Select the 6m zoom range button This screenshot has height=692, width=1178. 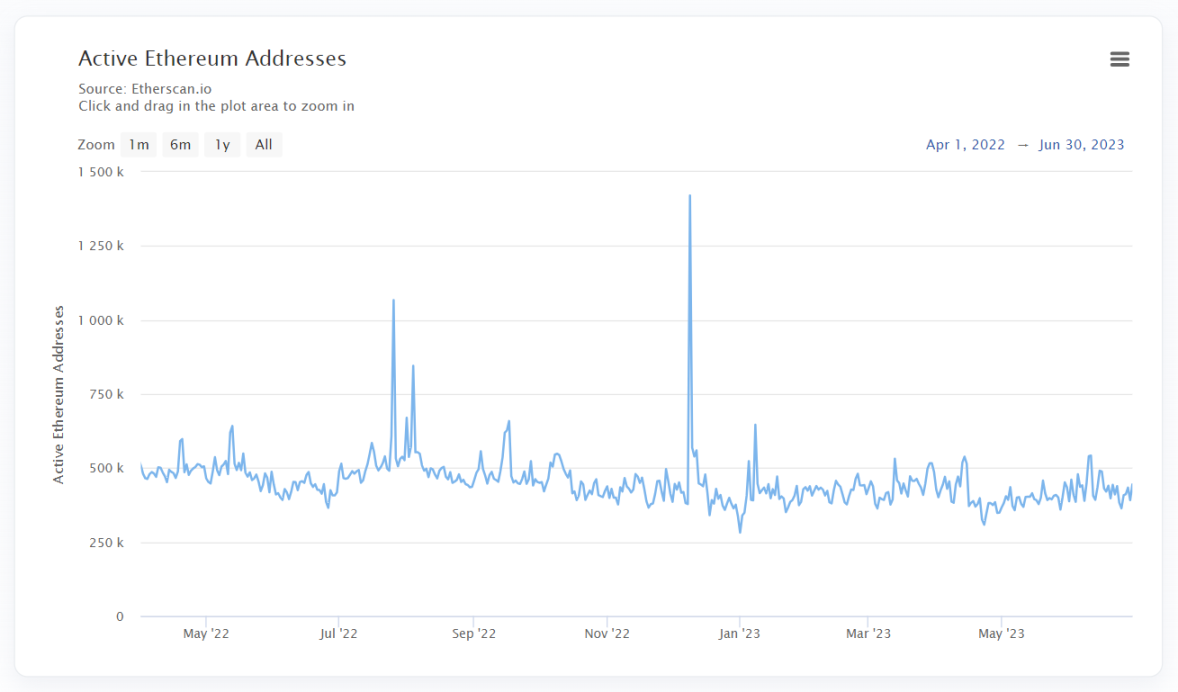coord(180,145)
